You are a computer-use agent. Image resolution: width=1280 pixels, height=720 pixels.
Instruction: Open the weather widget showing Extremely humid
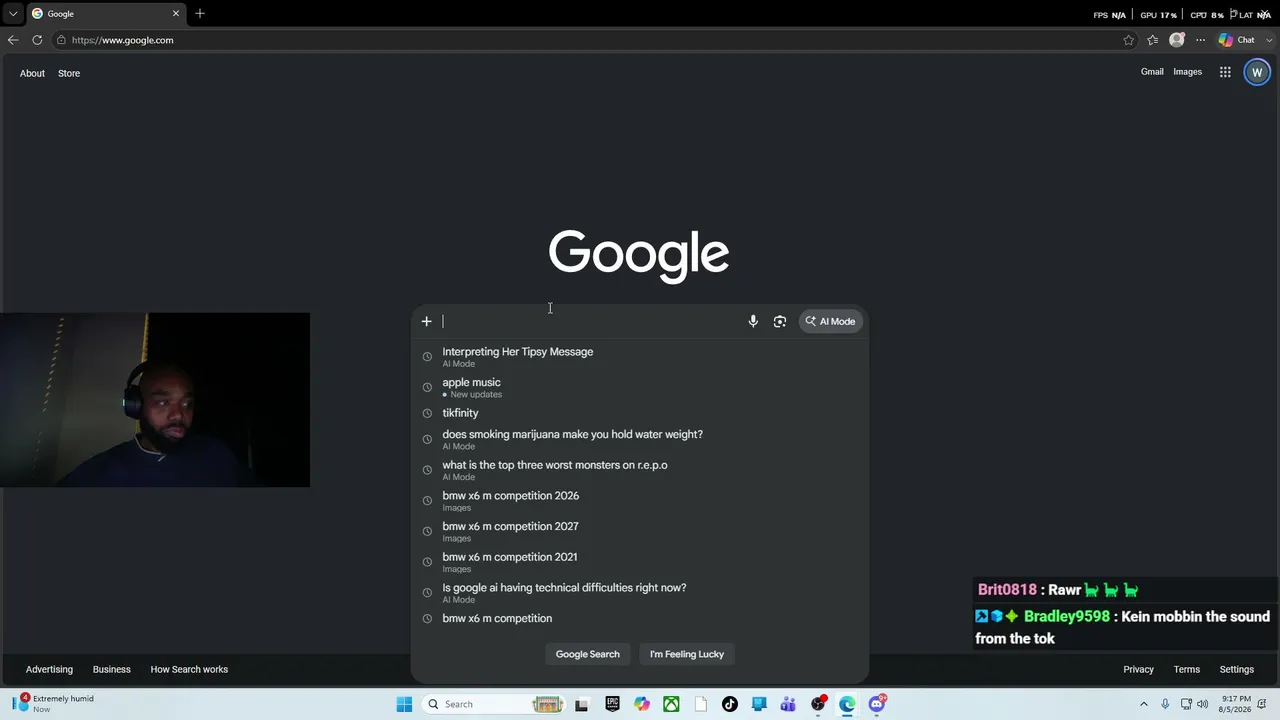point(54,703)
